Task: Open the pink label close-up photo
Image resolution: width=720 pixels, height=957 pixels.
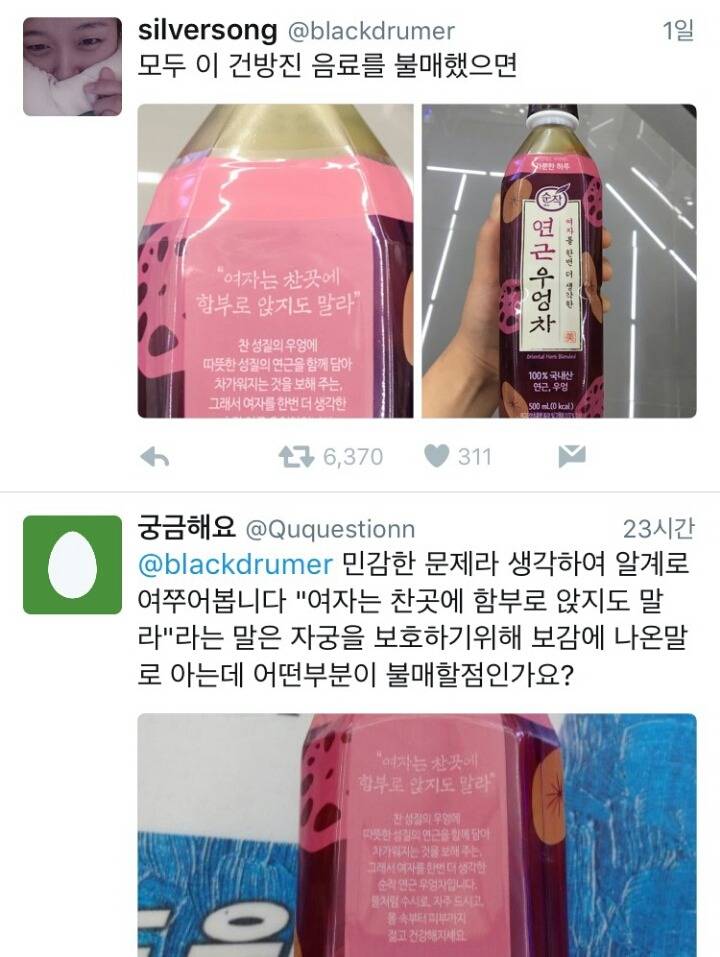Action: pos(275,261)
